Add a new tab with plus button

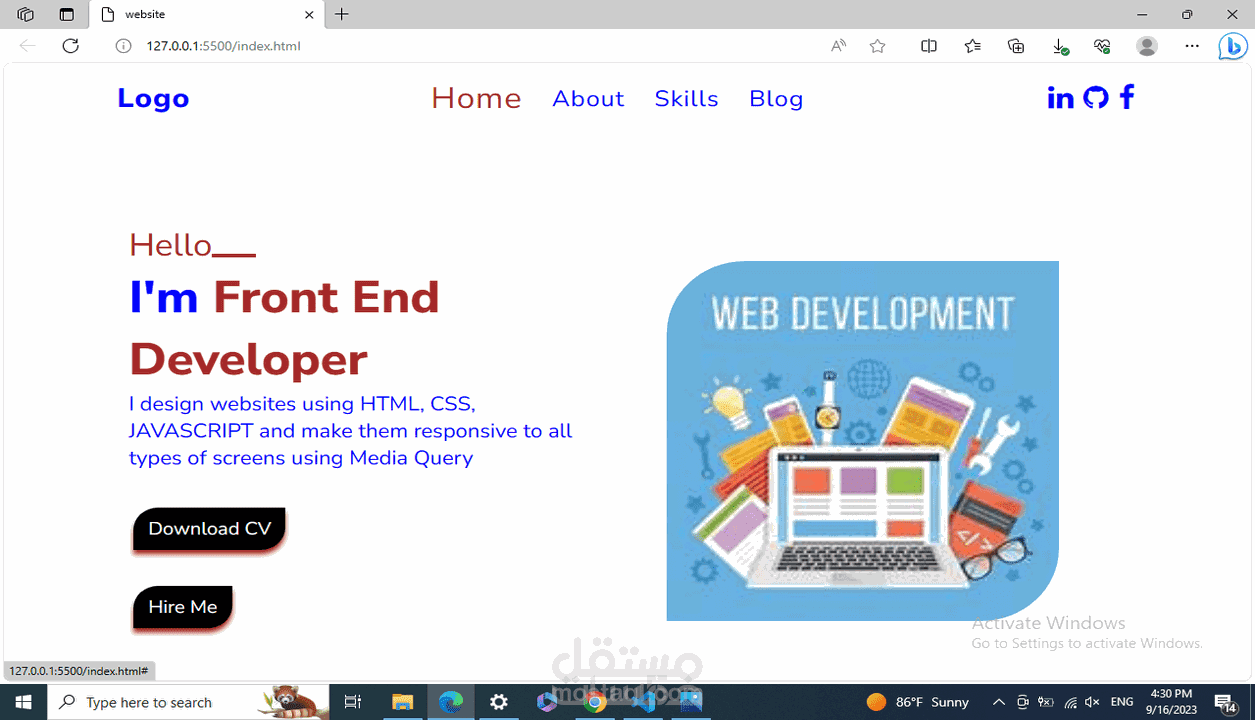[342, 14]
